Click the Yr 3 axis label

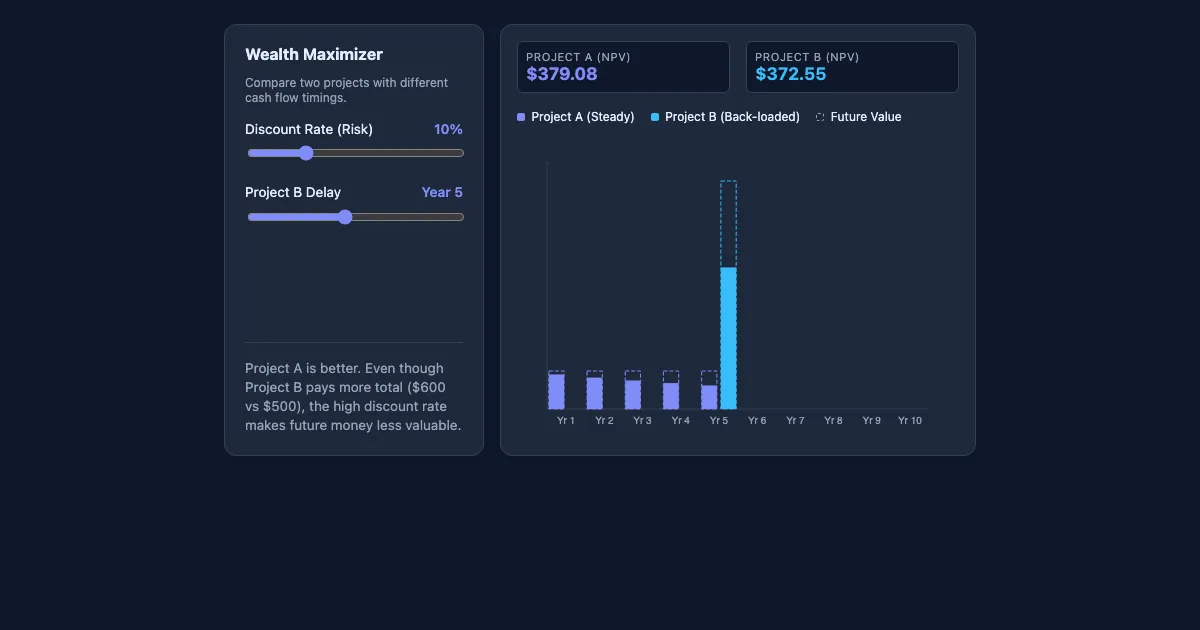[x=642, y=421]
